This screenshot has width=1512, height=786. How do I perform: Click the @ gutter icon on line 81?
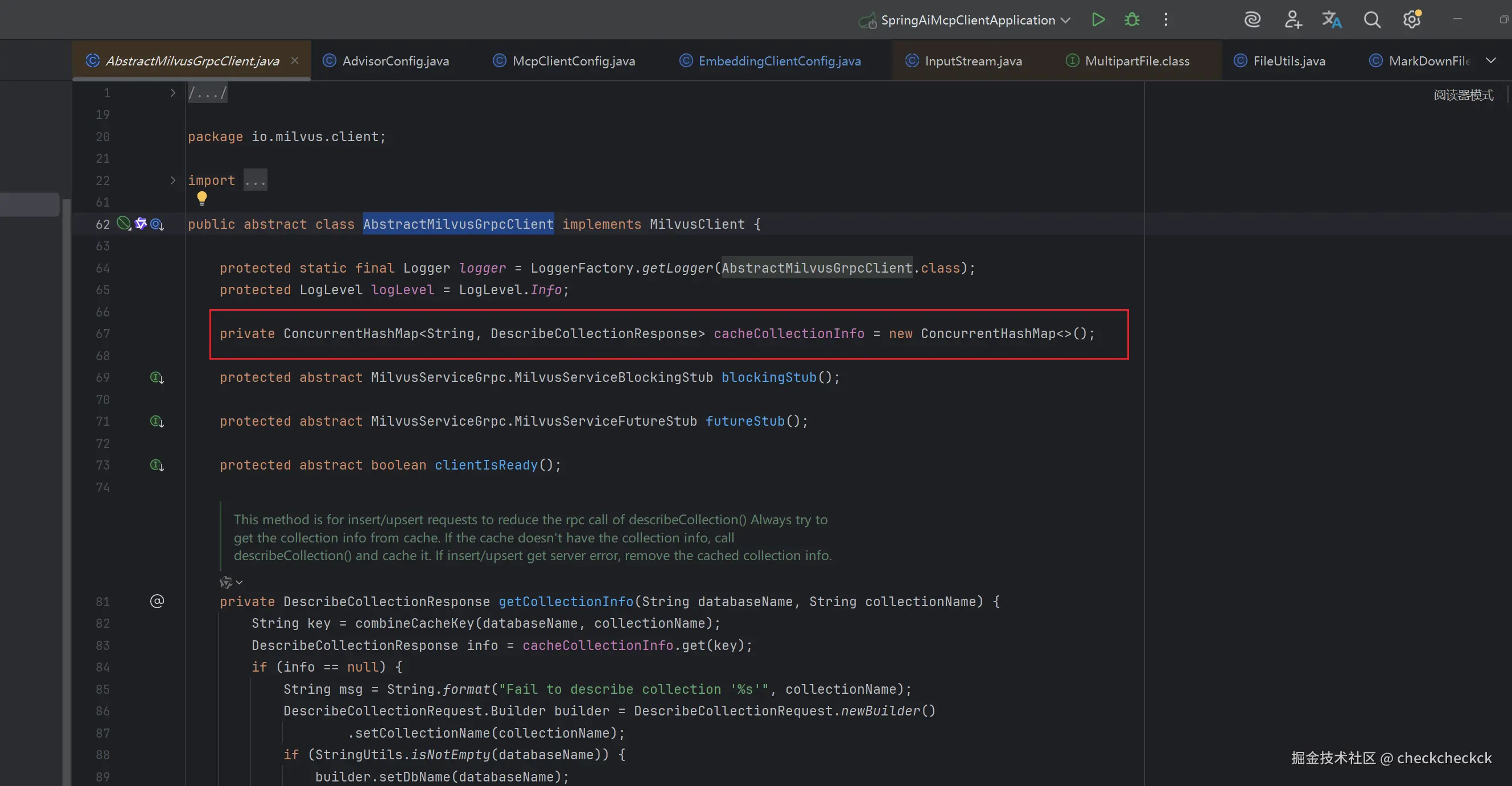(156, 601)
